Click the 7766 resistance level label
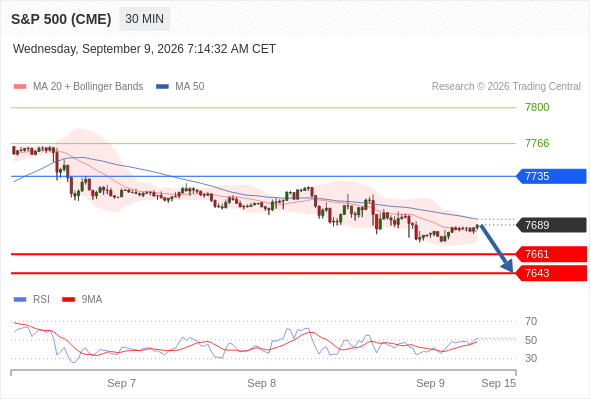This screenshot has height=400, width=590. [537, 143]
